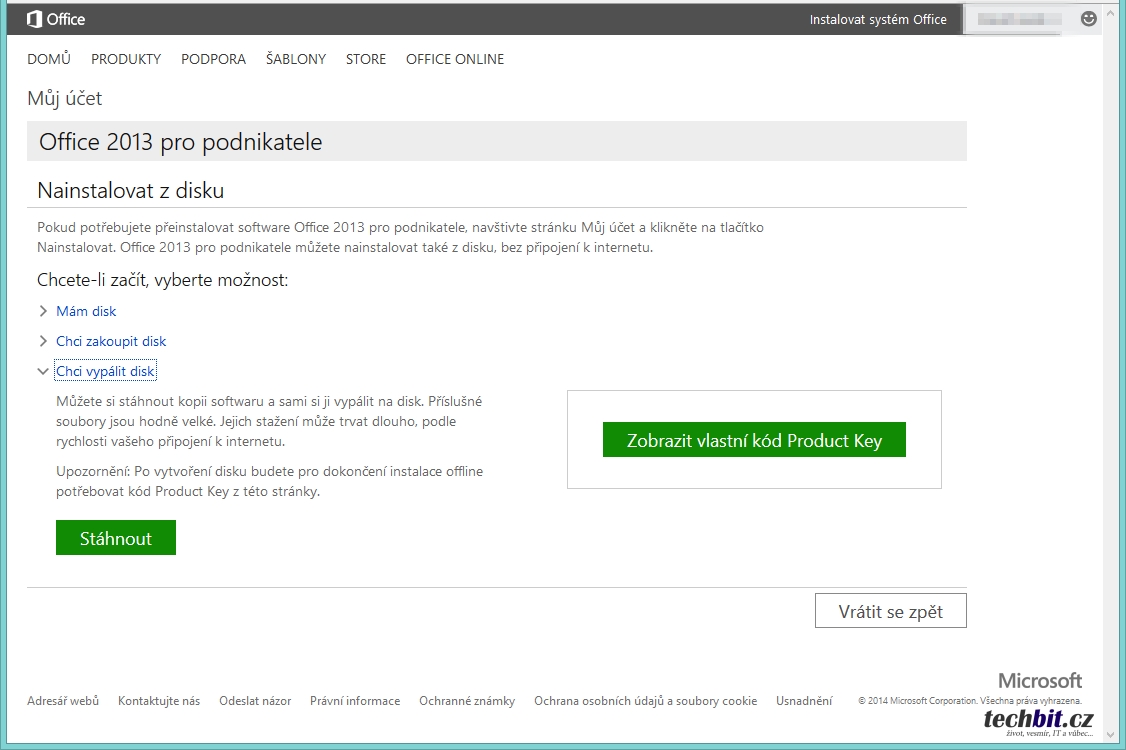Image resolution: width=1126 pixels, height=750 pixels.
Task: Open the PODPORA navigation item
Action: [213, 59]
